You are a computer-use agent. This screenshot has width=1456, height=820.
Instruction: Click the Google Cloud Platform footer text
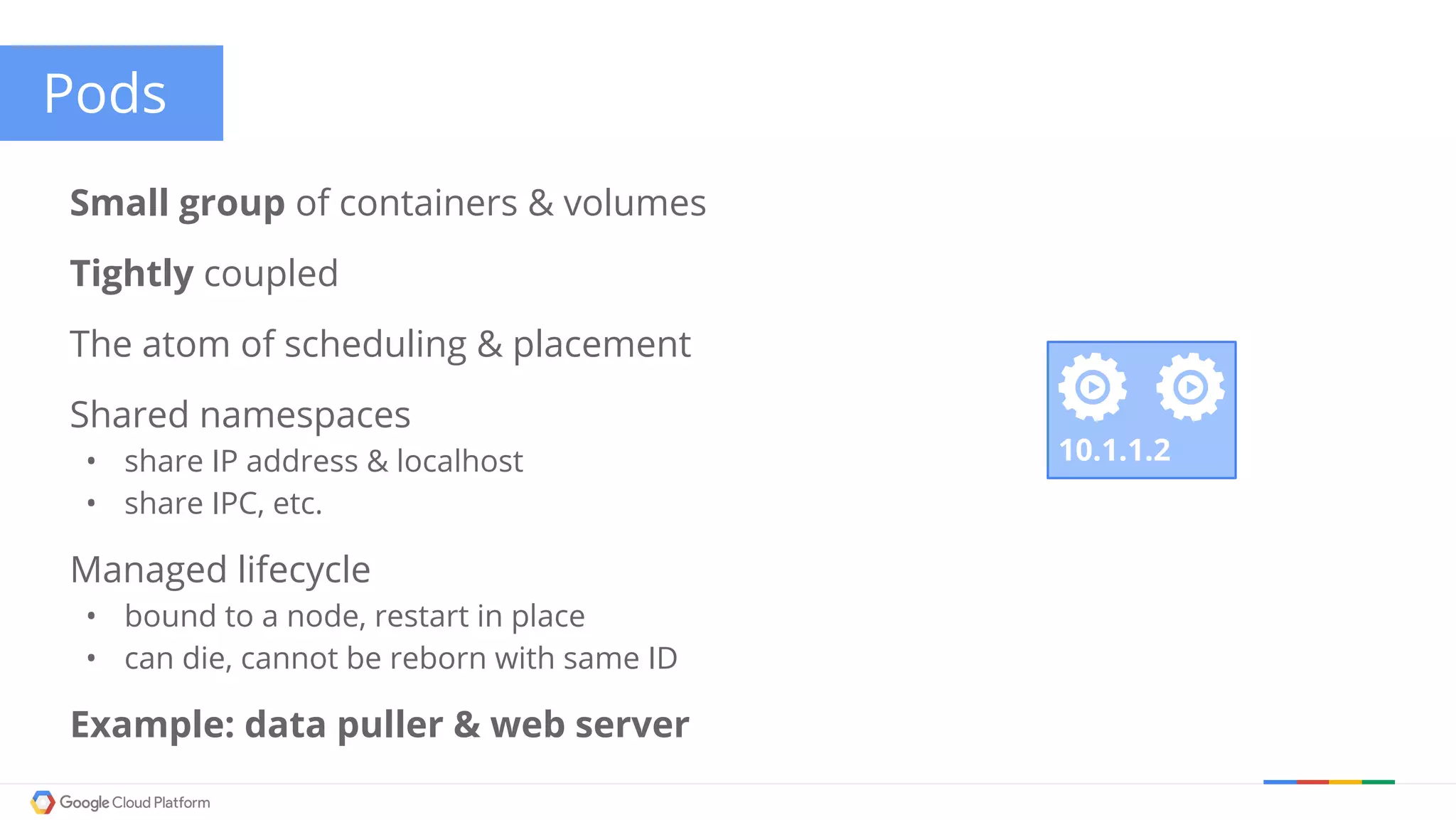pos(134,802)
